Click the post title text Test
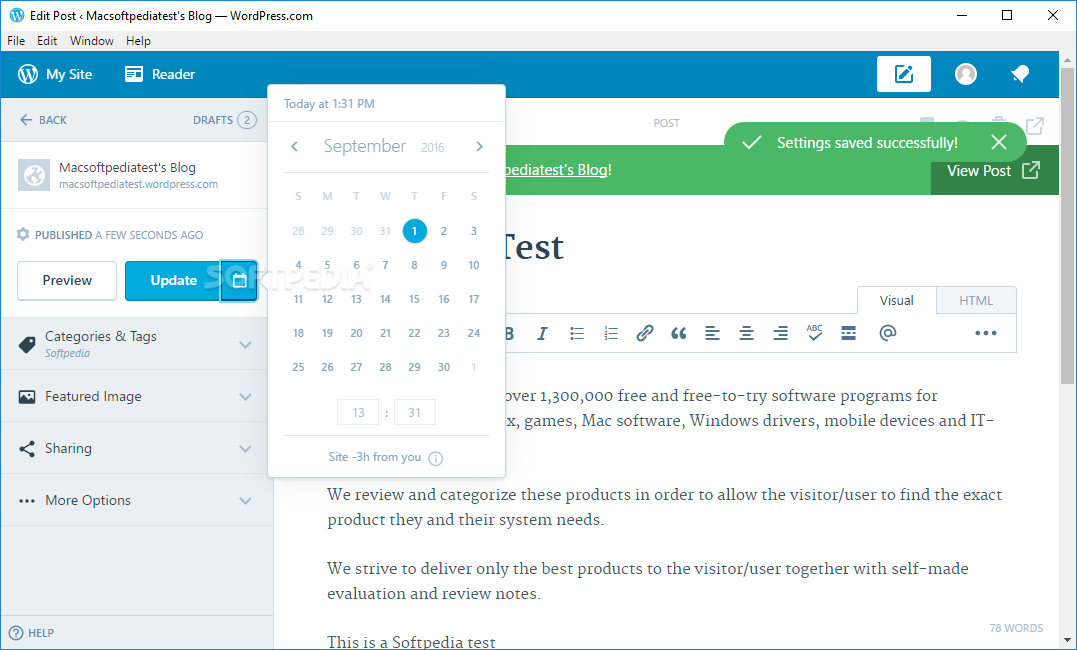This screenshot has width=1077, height=650. [534, 247]
